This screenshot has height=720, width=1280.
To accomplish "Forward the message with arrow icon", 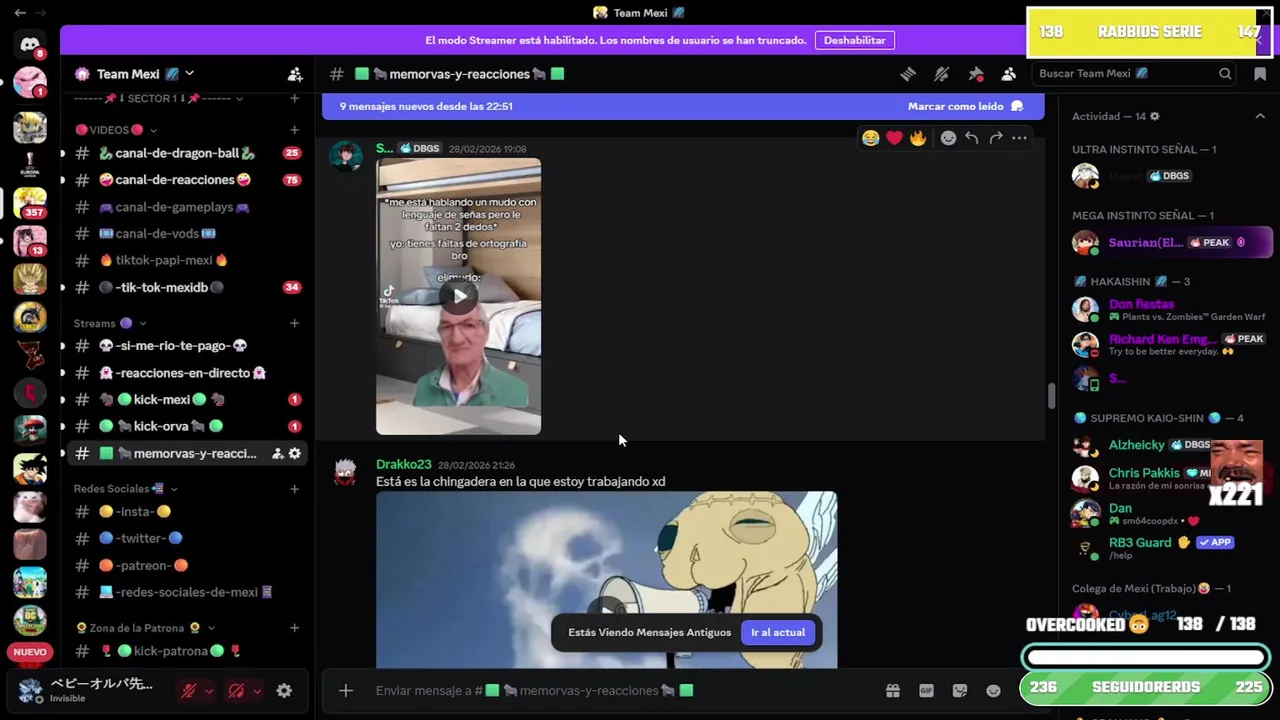I will point(996,138).
